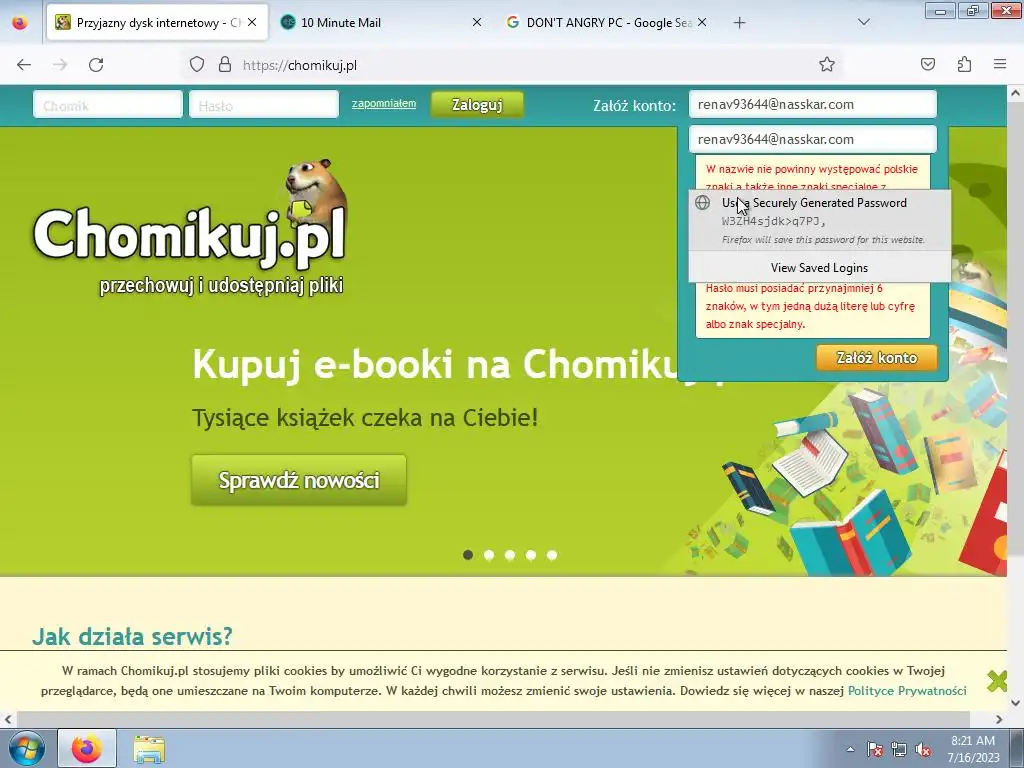Close the 10 Minute Mail tab
Screen dimensions: 1024x768
477,22
